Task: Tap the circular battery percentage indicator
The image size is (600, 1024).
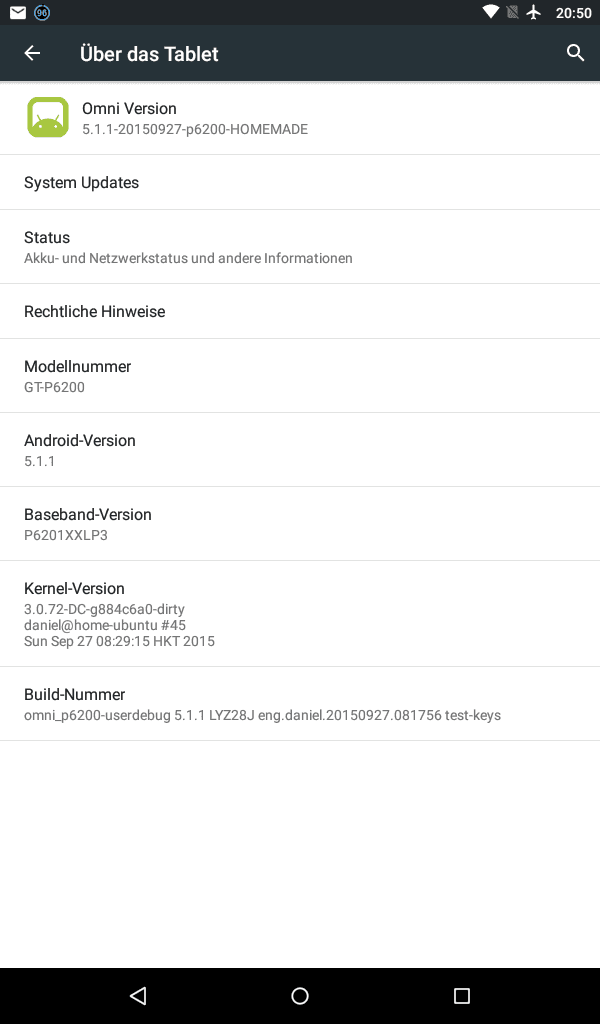Action: (x=42, y=12)
